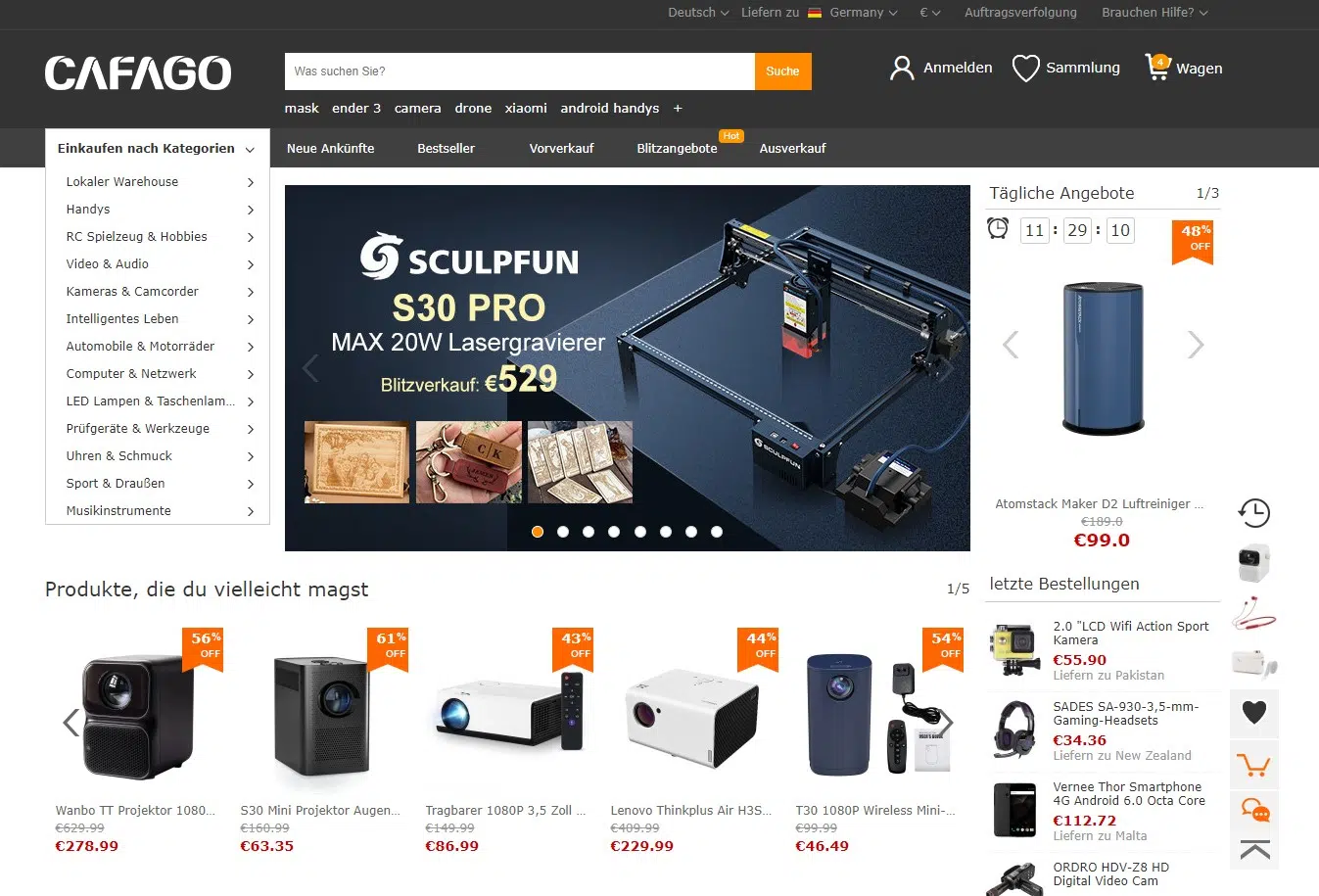Open the euro currency dropdown

pyautogui.click(x=930, y=13)
